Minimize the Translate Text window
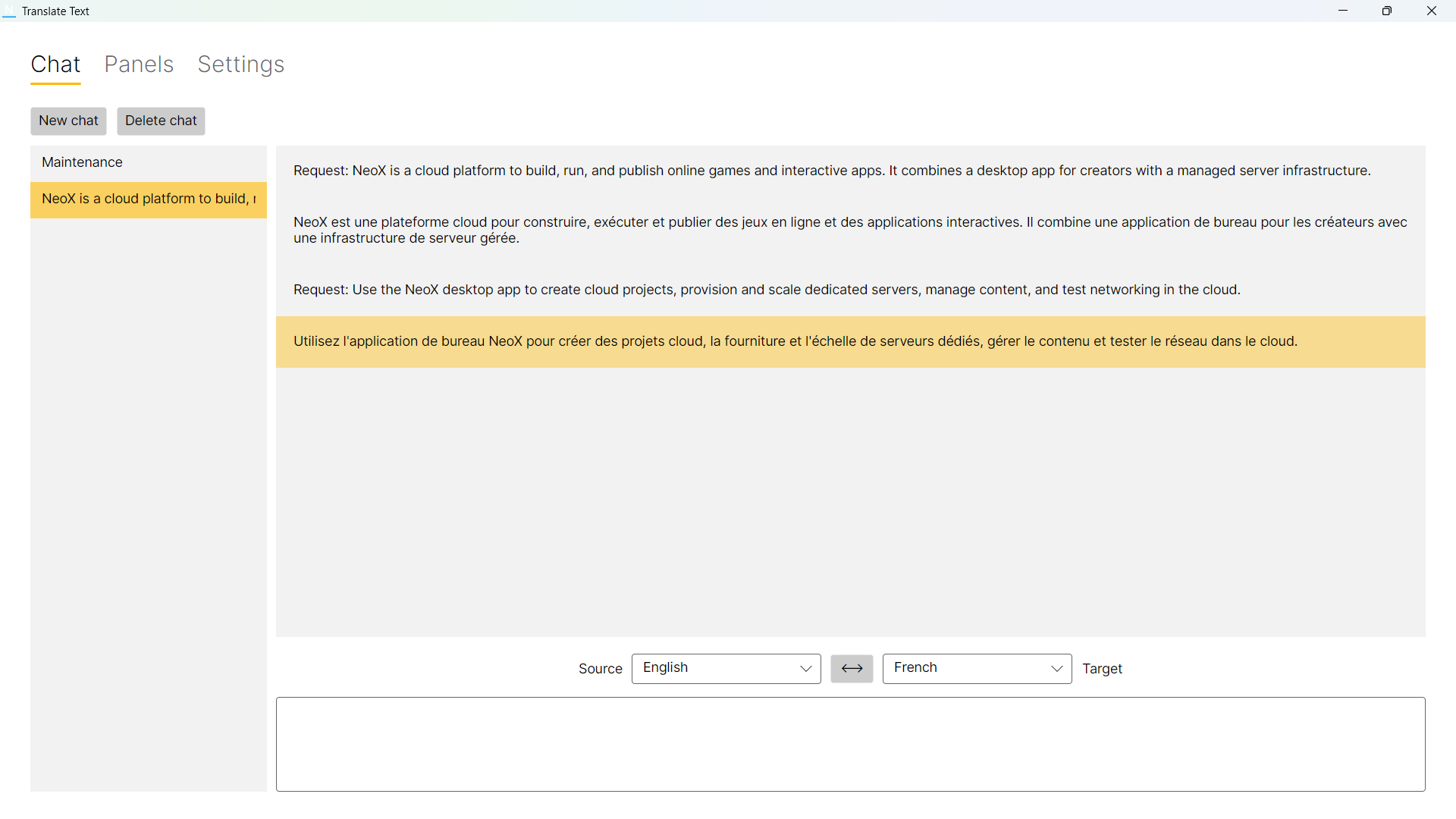1456x819 pixels. pyautogui.click(x=1343, y=11)
